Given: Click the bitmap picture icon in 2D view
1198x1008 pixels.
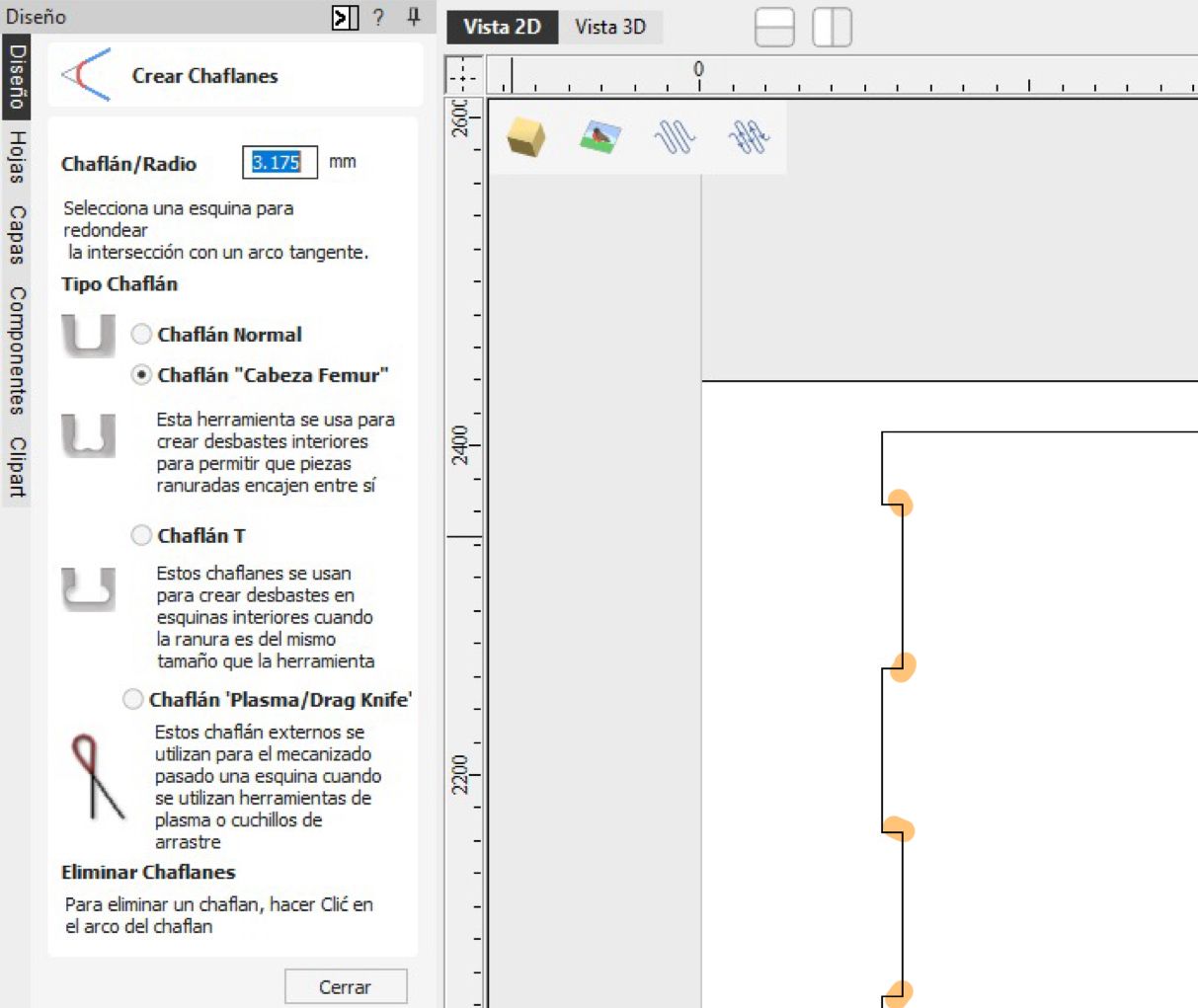Looking at the screenshot, I should click(x=600, y=137).
